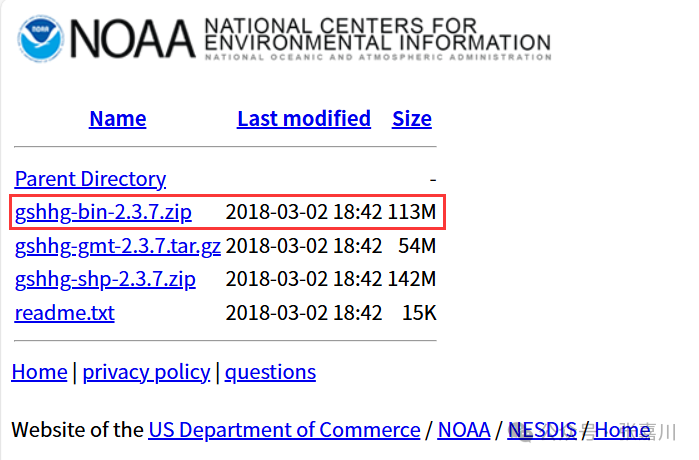Click the National Centers for Environmental Information banner text

click(x=376, y=36)
